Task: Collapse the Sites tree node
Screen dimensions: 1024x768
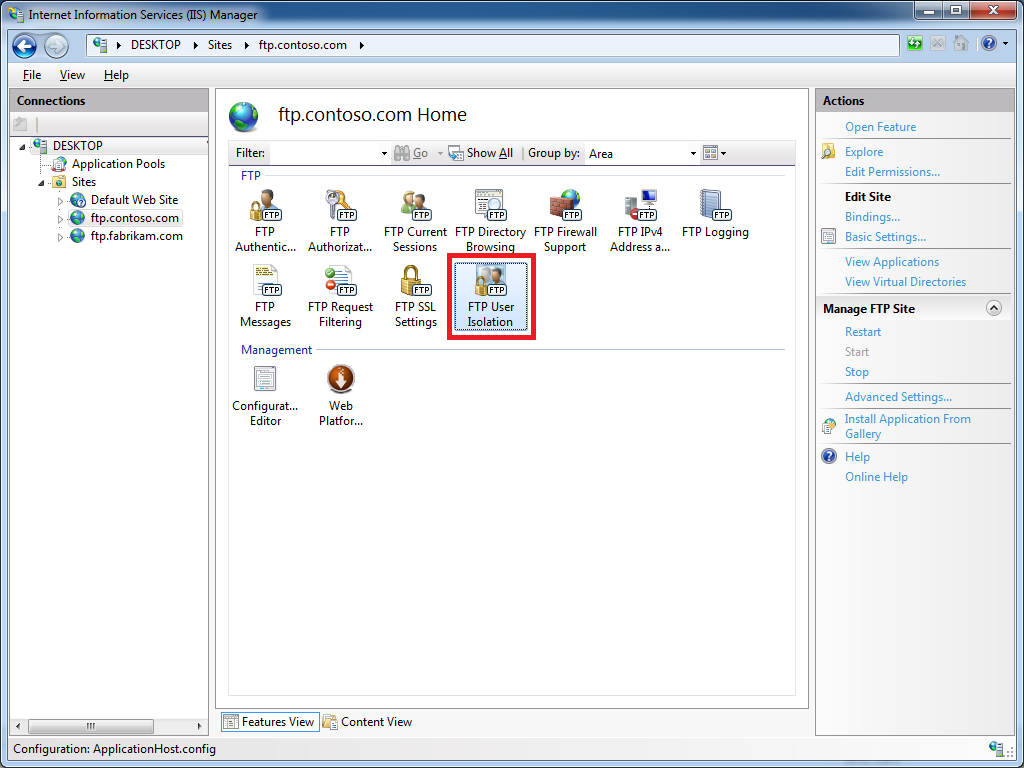Action: [42, 183]
